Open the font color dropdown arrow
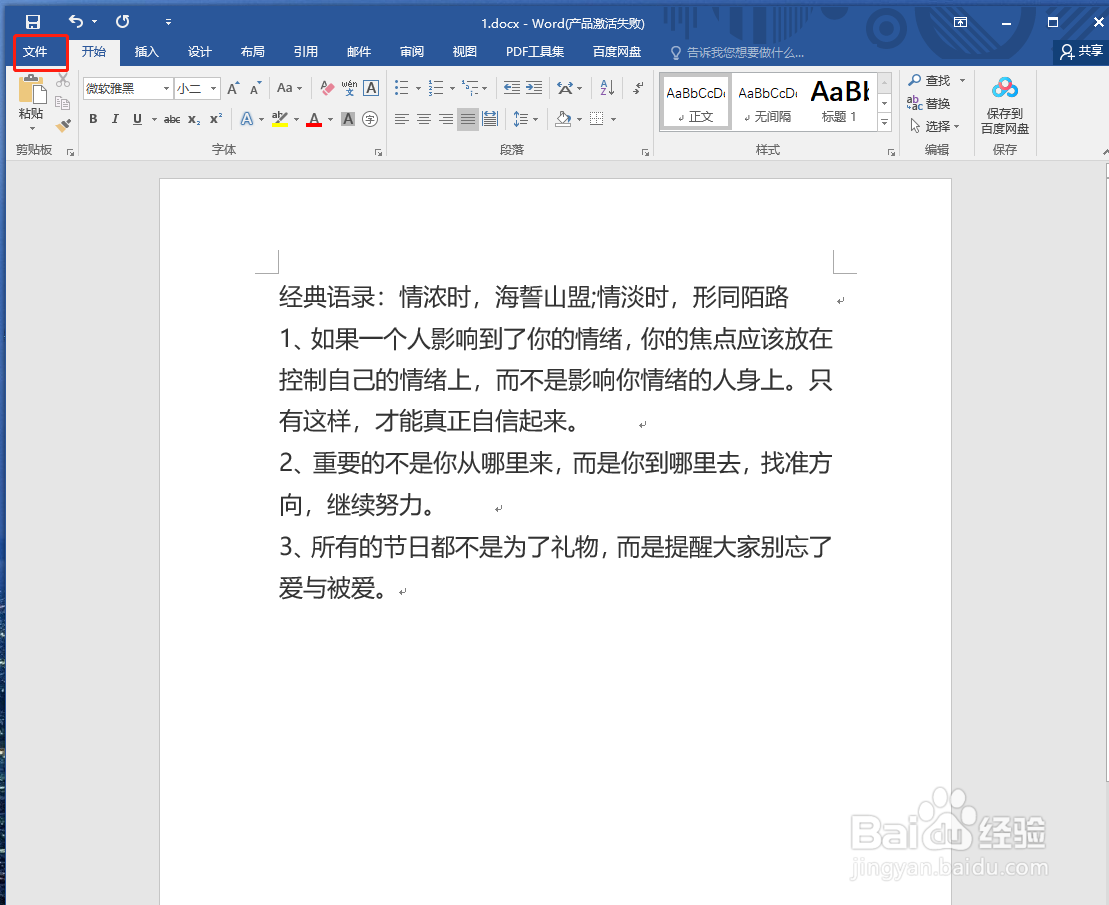Screen dimensions: 1109x905 [328, 119]
